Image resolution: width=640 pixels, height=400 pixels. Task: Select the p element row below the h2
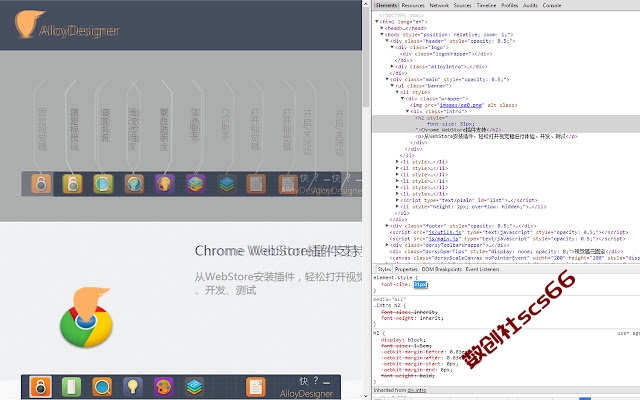click(x=496, y=136)
